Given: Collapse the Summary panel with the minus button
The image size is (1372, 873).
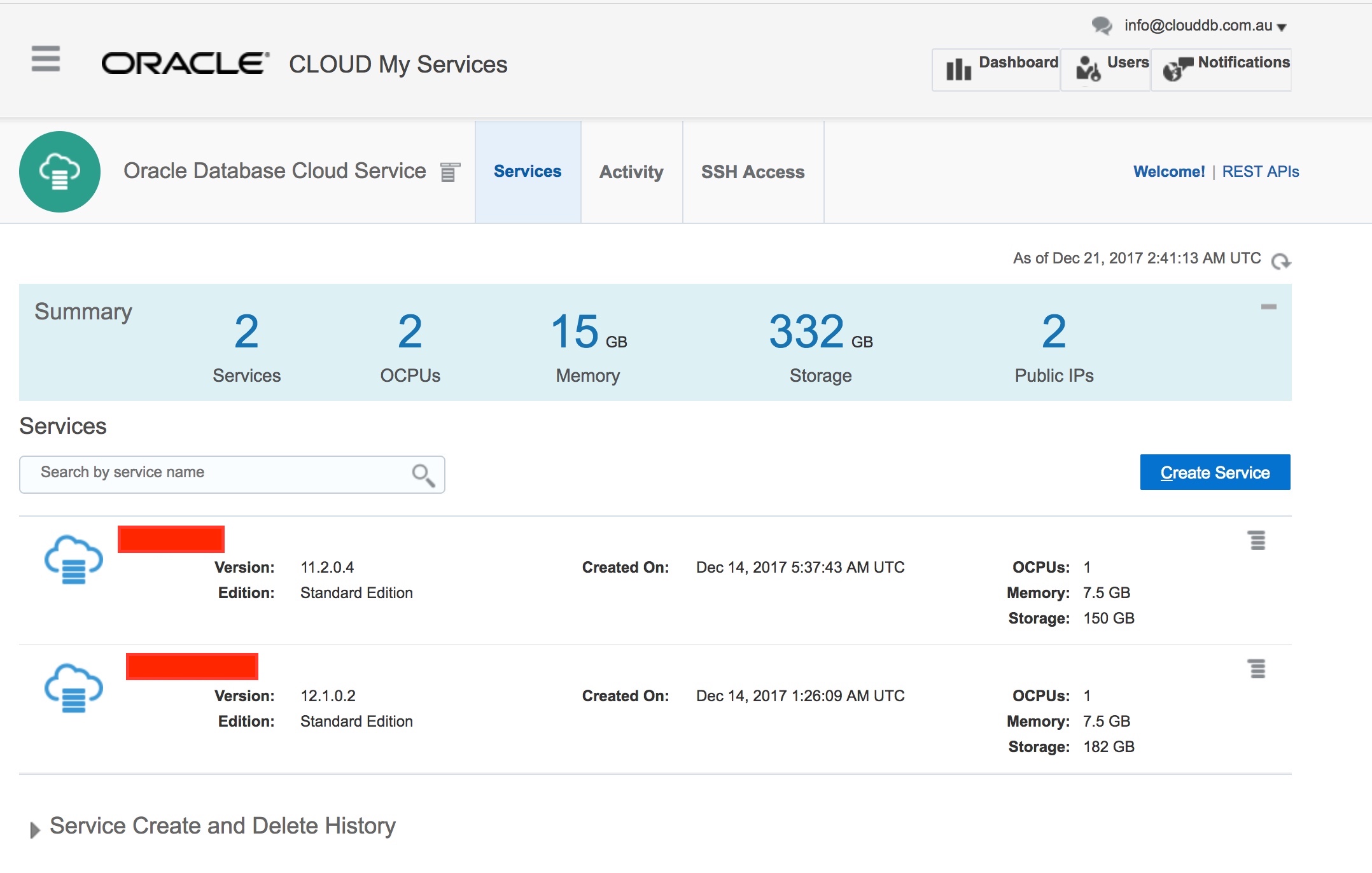Looking at the screenshot, I should point(1268,307).
